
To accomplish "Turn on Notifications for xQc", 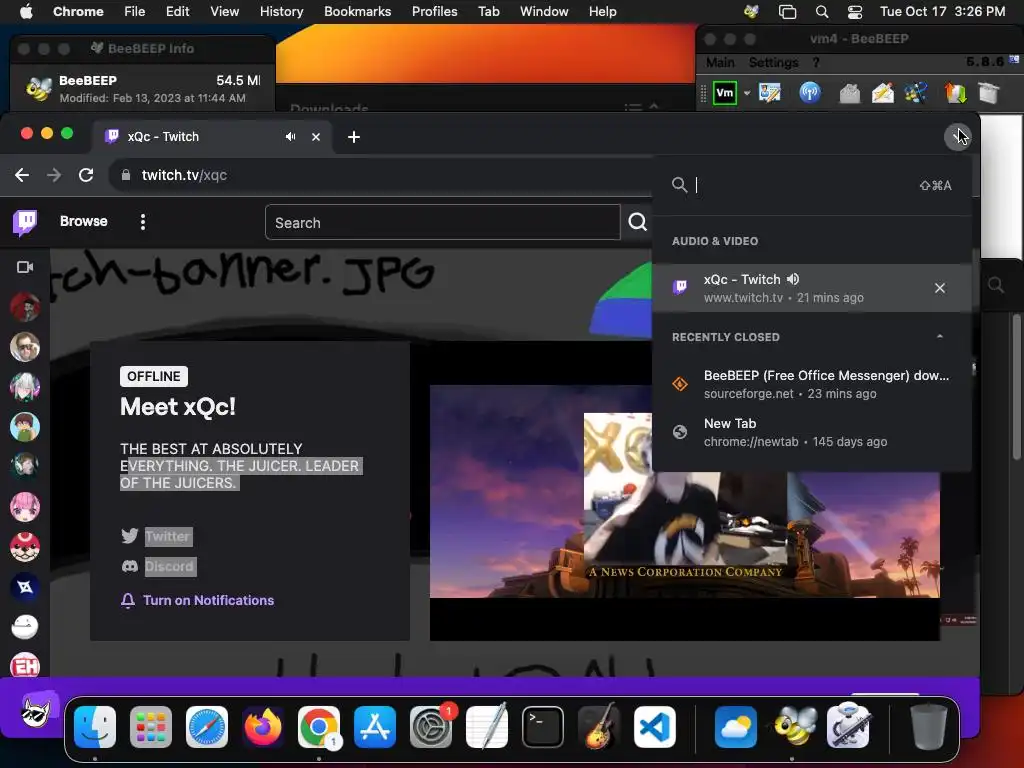I will 197,600.
